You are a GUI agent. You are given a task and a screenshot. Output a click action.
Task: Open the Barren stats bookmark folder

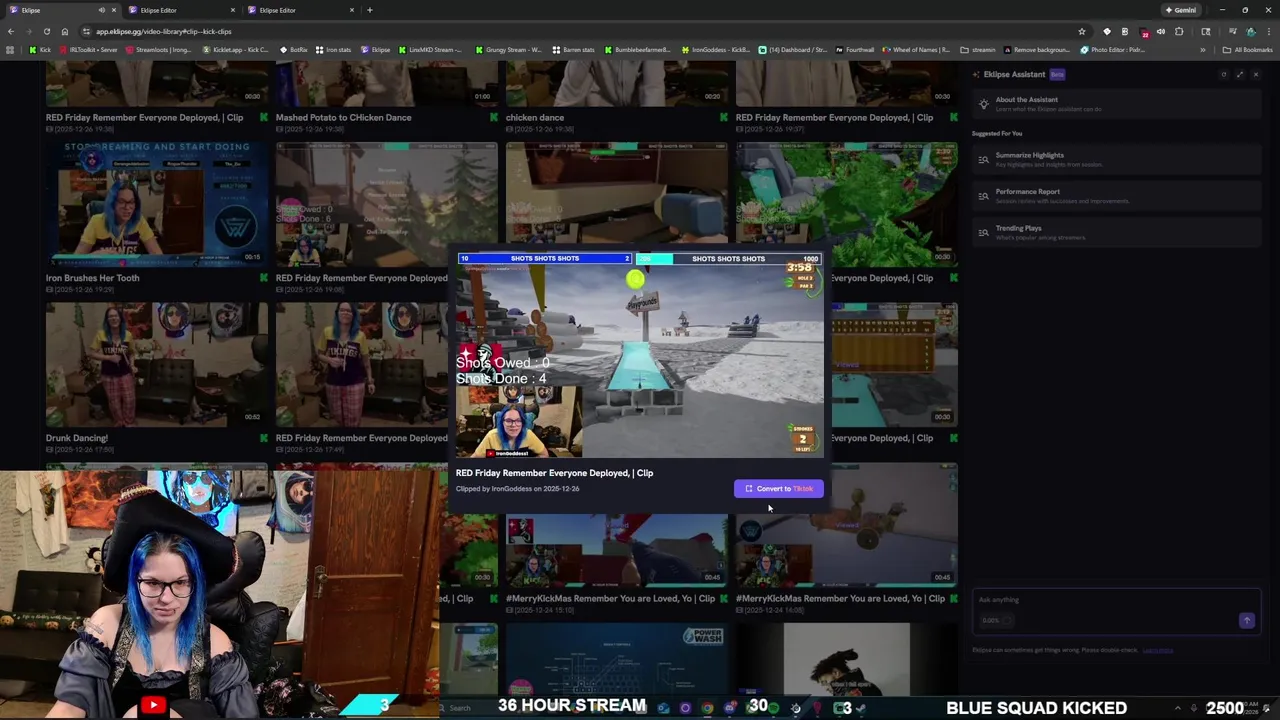[573, 50]
